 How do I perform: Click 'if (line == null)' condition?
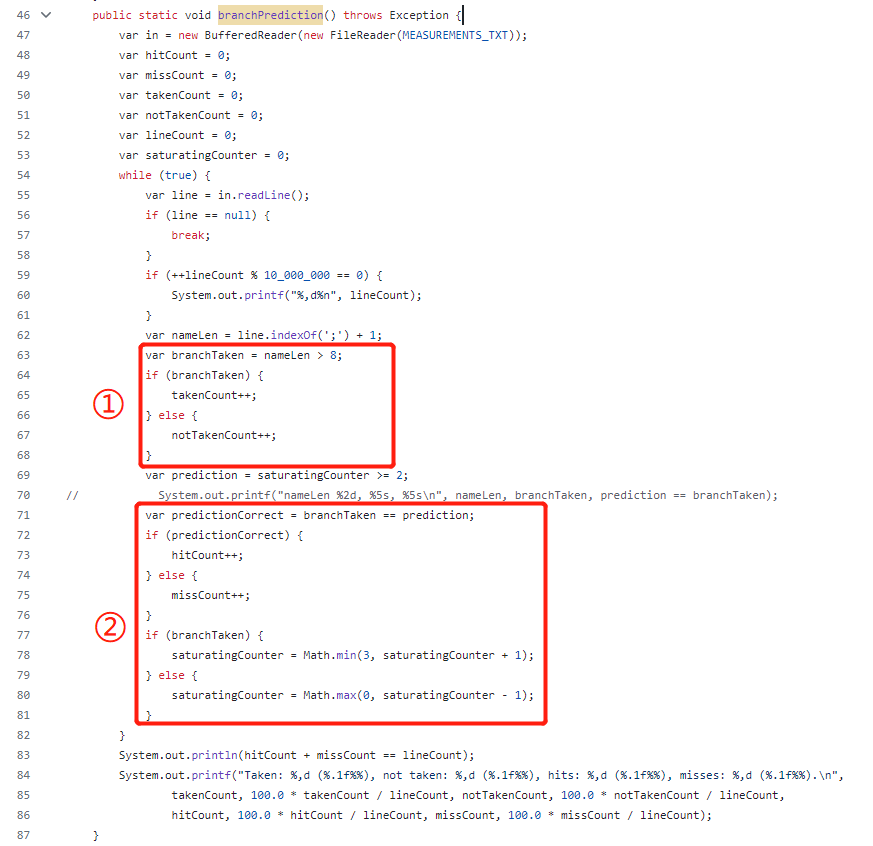coord(200,215)
